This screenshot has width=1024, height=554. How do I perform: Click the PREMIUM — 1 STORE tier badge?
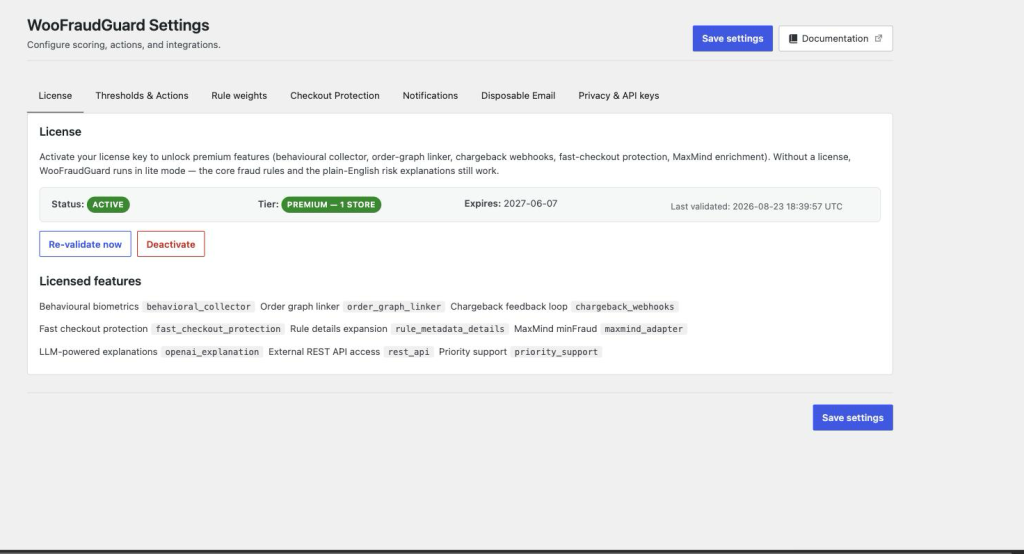[331, 204]
